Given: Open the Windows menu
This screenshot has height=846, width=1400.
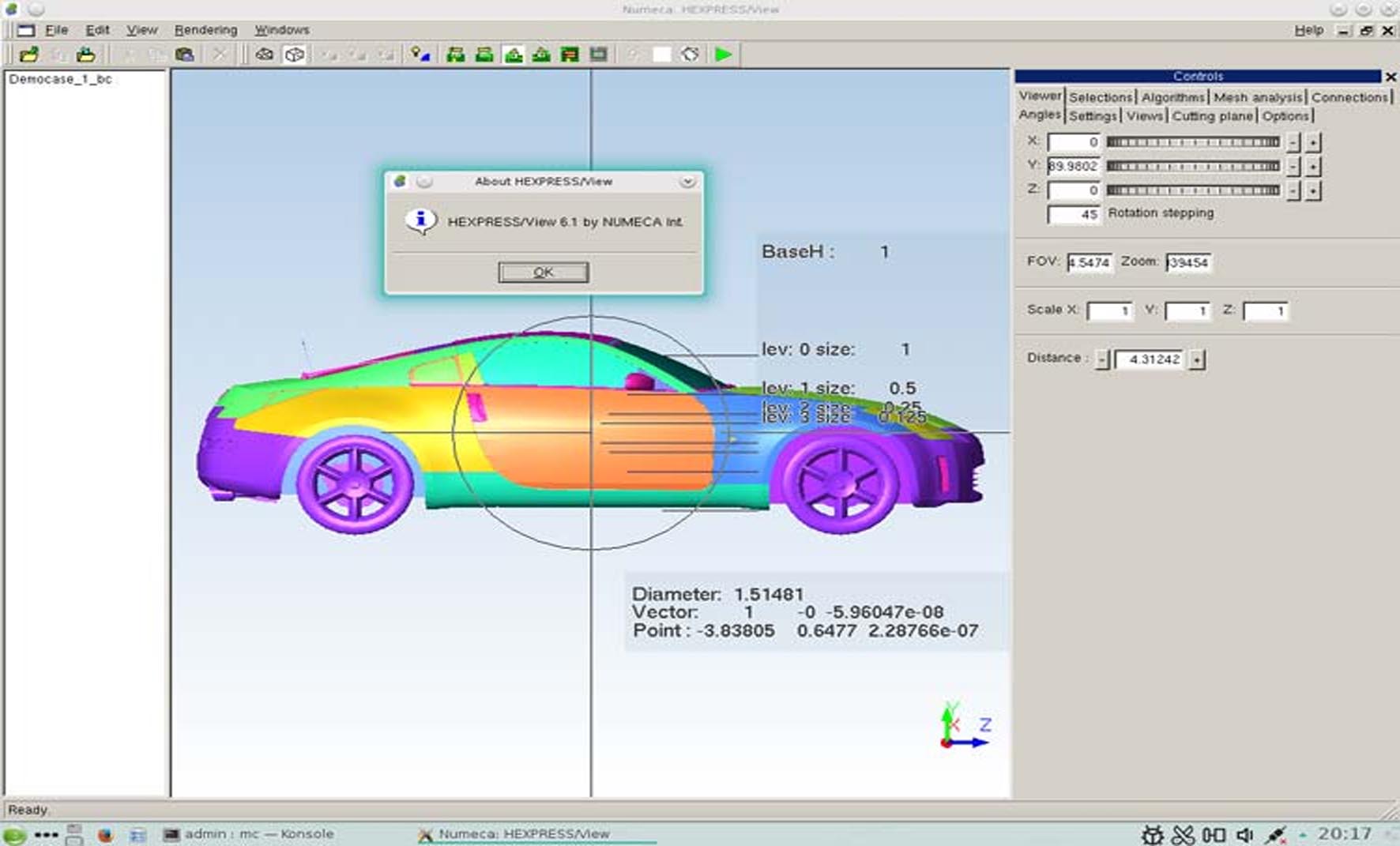Looking at the screenshot, I should click(281, 30).
